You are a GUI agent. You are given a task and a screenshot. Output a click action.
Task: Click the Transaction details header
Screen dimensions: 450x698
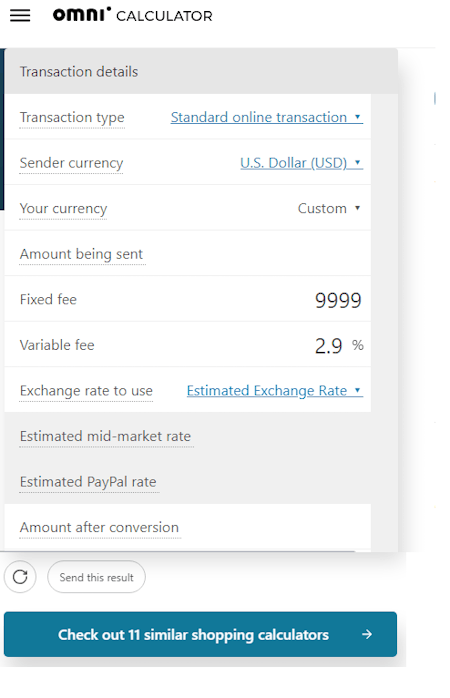coord(79,72)
